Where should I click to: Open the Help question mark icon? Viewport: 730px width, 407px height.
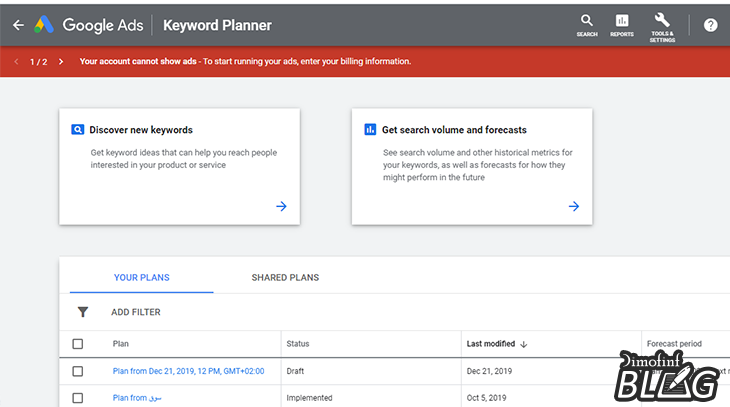710,25
